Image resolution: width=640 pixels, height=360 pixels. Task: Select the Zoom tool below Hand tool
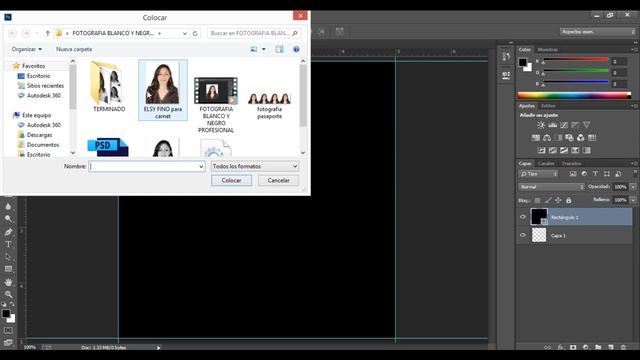pyautogui.click(x=8, y=294)
